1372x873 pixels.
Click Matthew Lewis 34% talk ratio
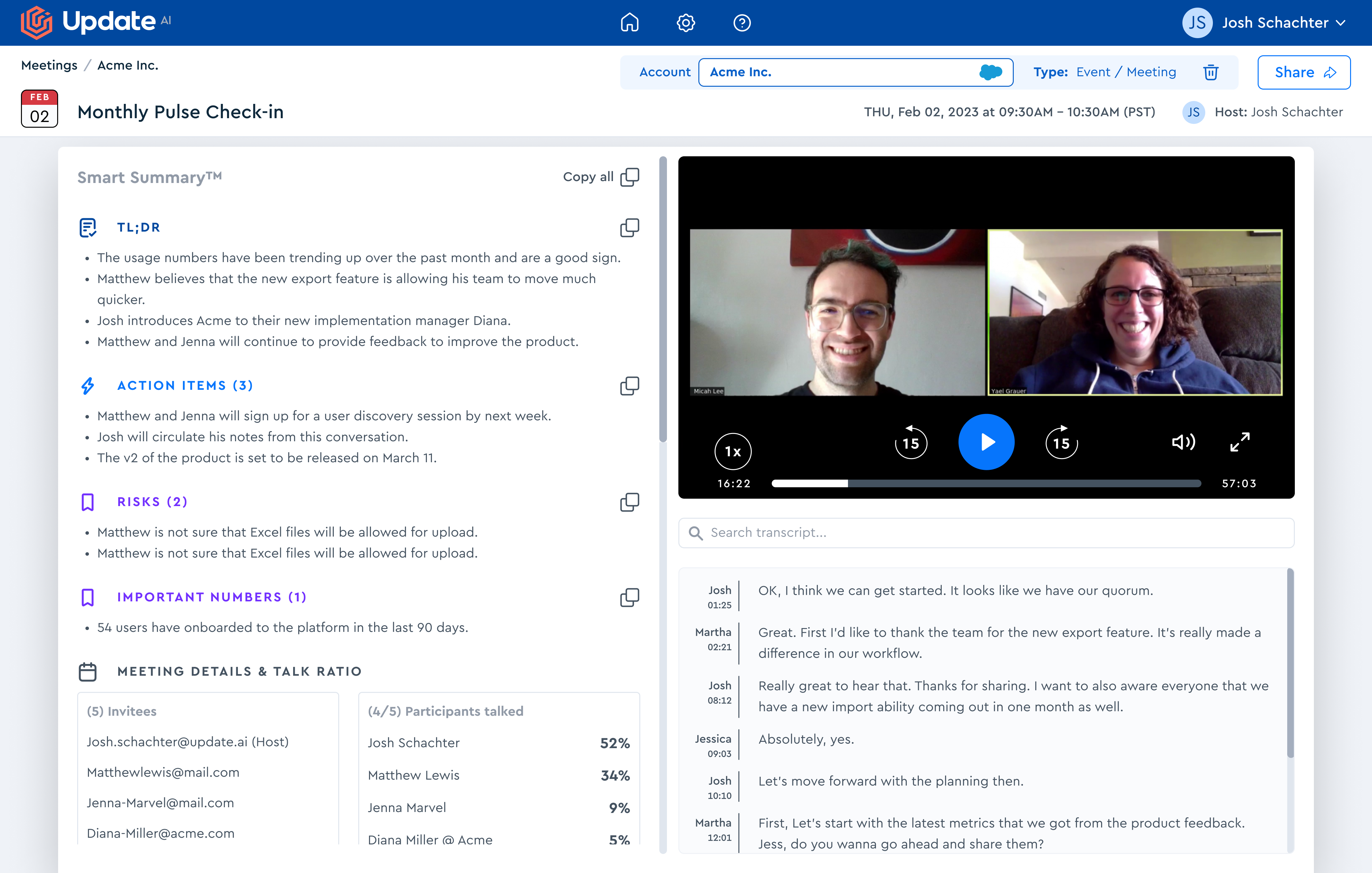(499, 775)
